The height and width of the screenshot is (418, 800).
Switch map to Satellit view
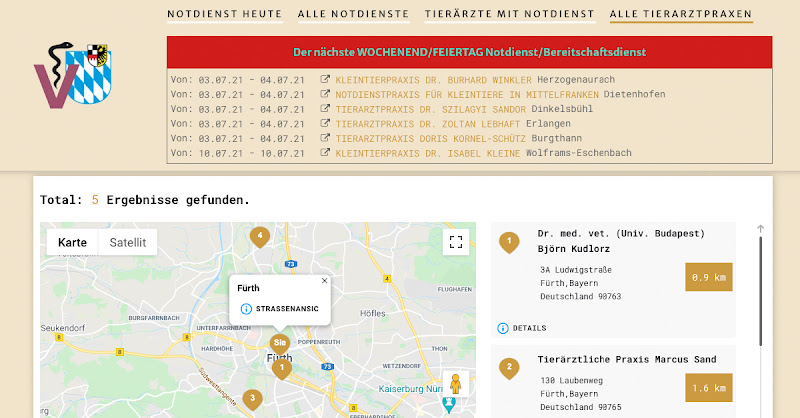tap(128, 242)
